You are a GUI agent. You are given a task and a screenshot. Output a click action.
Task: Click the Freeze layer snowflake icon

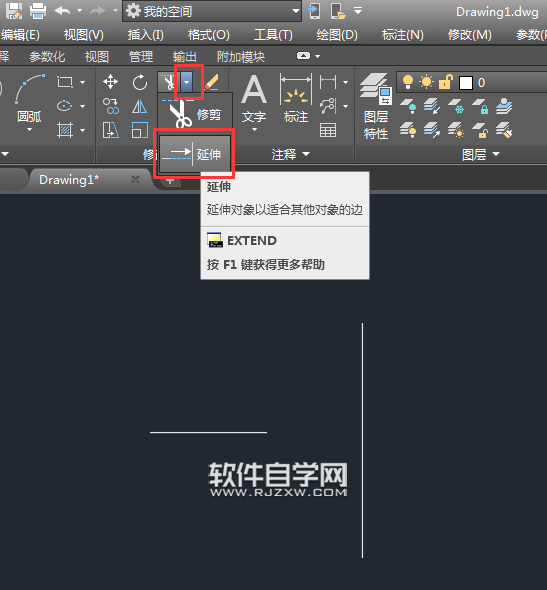point(456,106)
